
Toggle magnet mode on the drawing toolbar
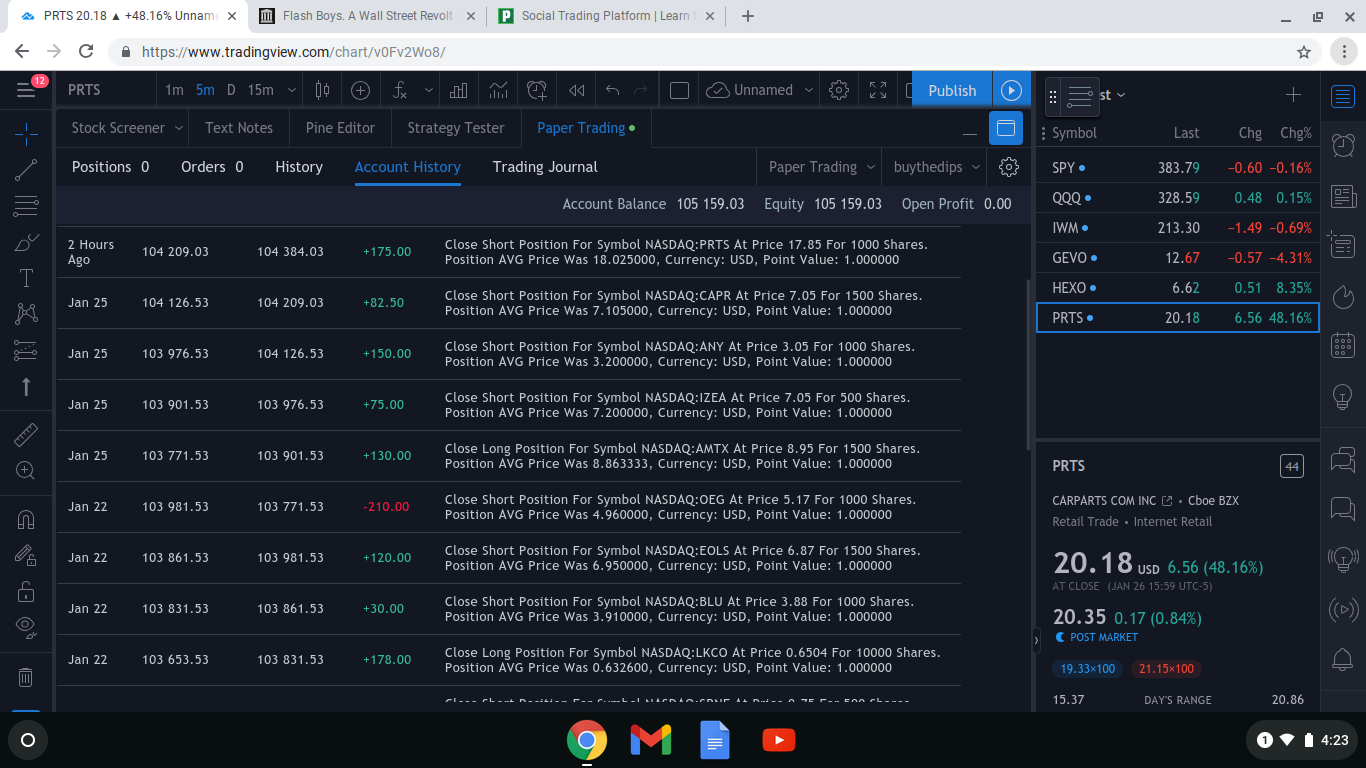(26, 520)
